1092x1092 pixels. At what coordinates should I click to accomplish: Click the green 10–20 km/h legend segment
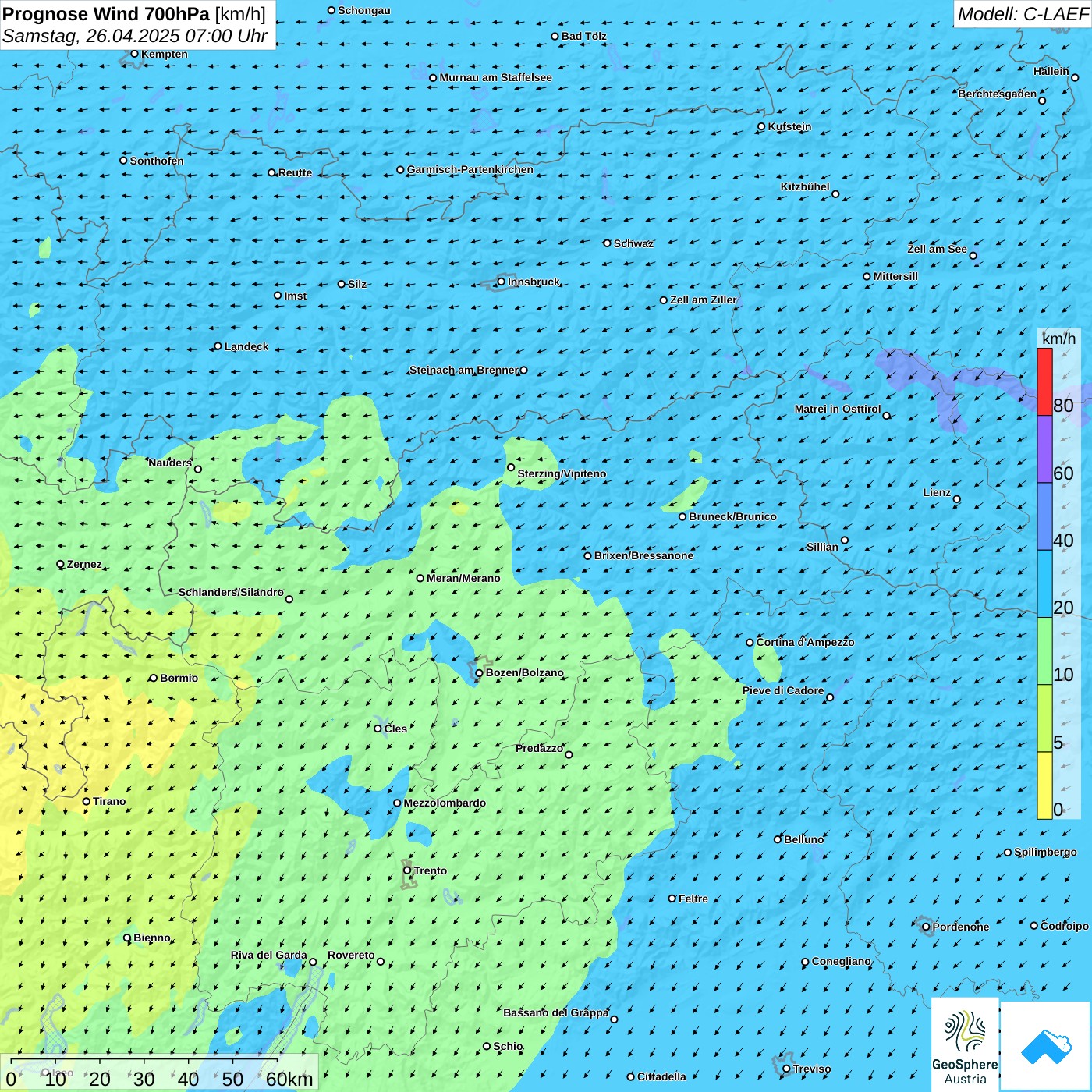[1044, 651]
